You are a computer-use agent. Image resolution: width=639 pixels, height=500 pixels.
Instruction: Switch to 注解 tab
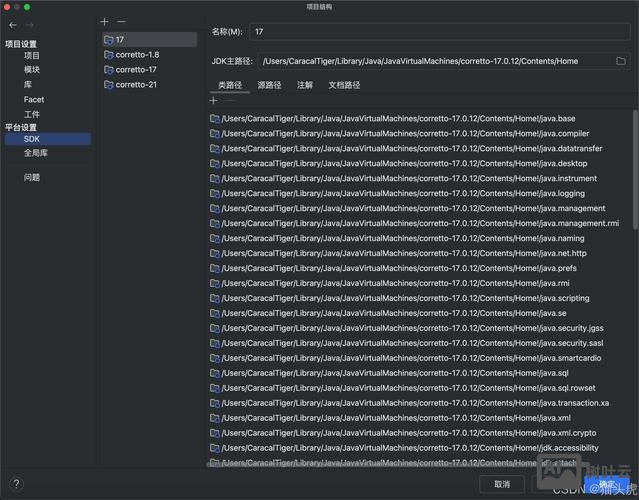[305, 85]
